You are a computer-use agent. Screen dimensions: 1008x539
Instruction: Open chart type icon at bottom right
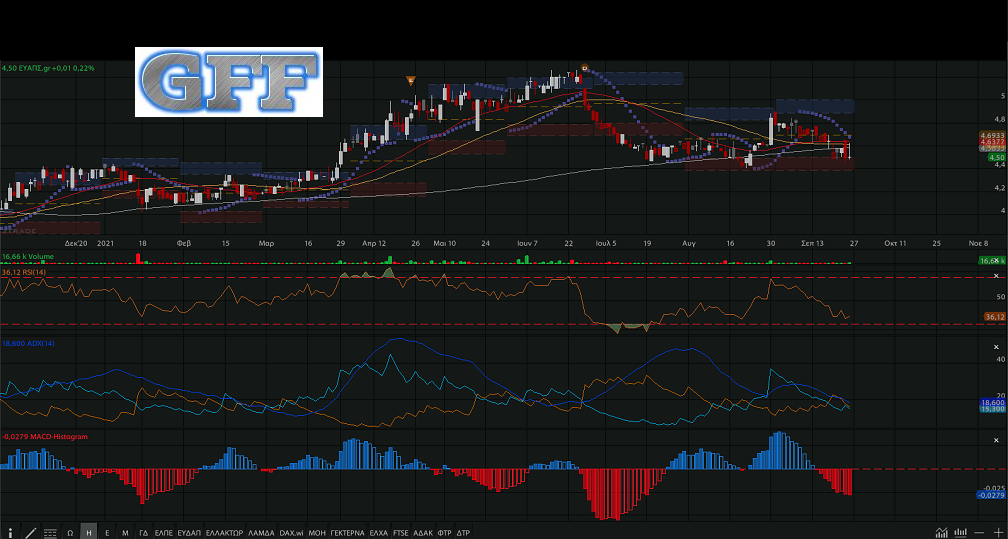[942, 533]
